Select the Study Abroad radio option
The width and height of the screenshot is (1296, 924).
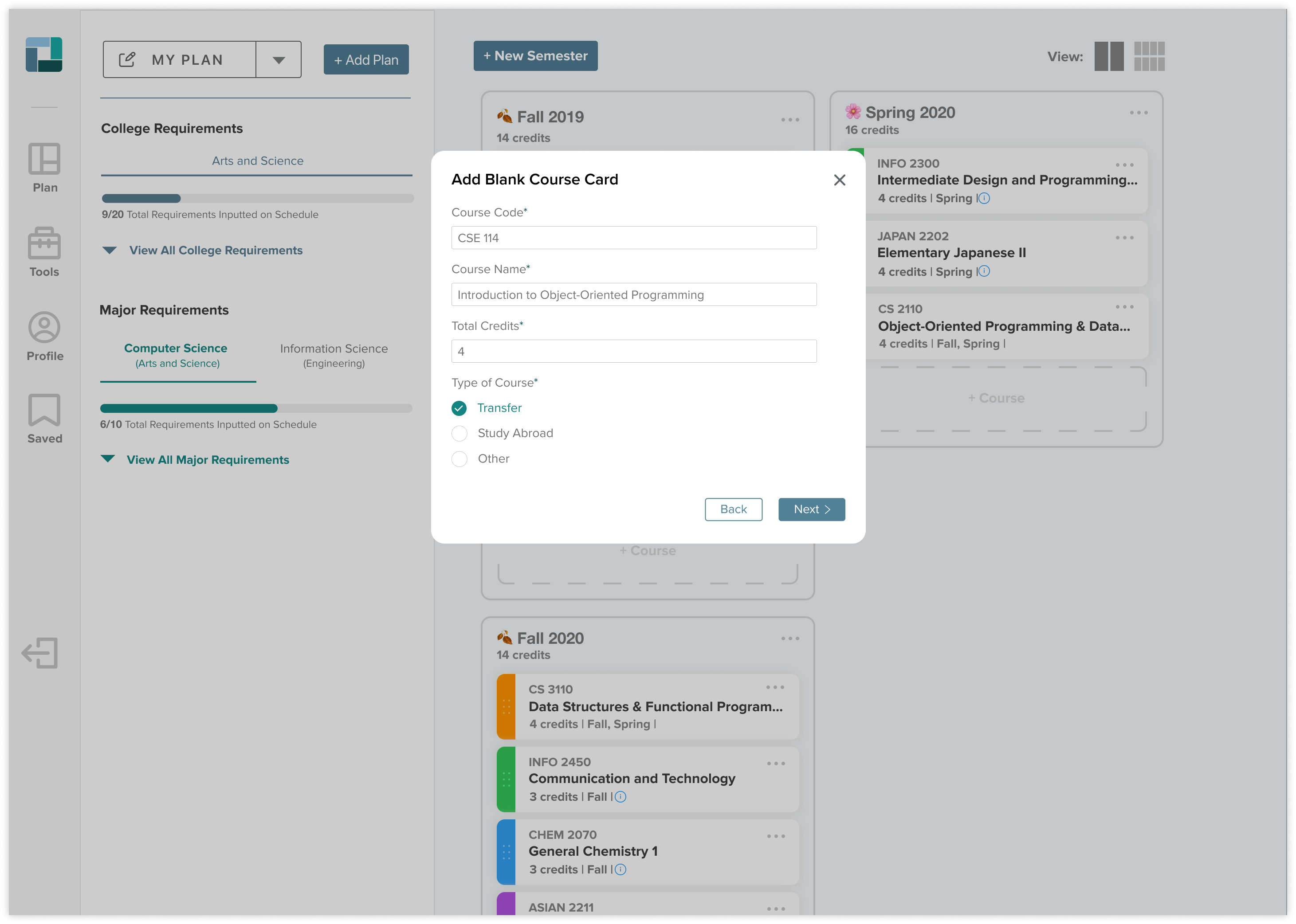(459, 434)
